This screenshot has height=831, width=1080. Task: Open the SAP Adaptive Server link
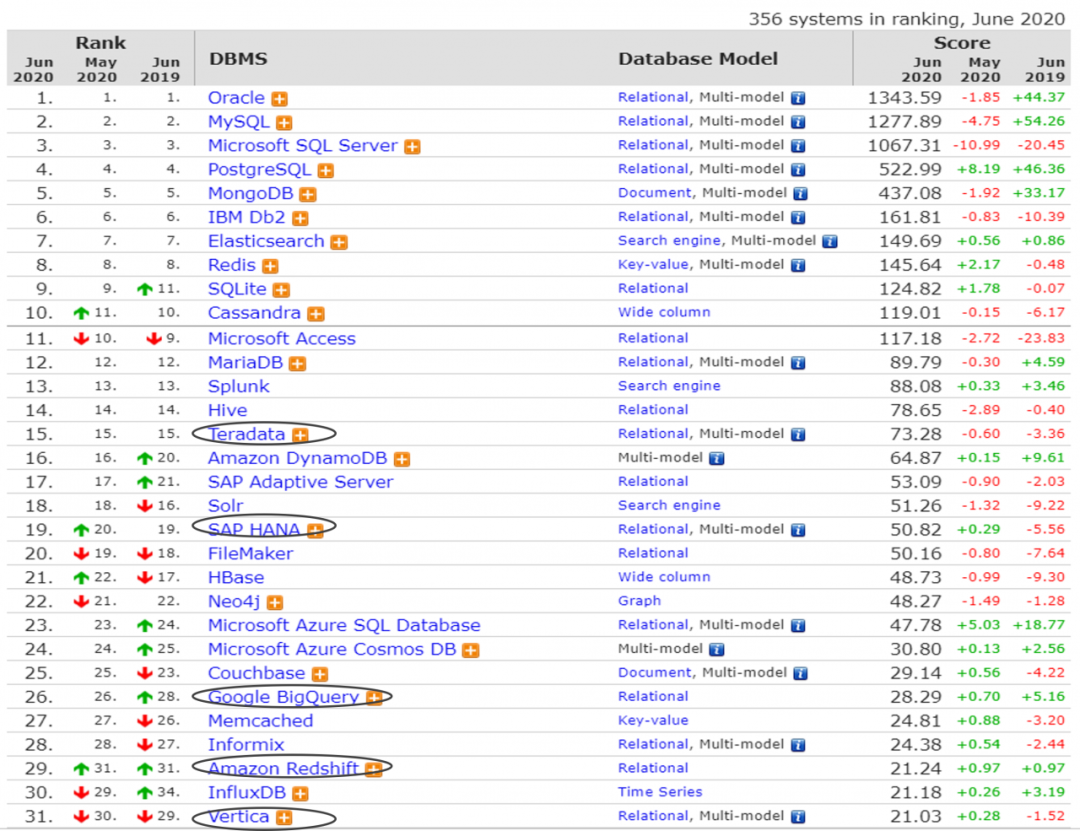tap(300, 482)
